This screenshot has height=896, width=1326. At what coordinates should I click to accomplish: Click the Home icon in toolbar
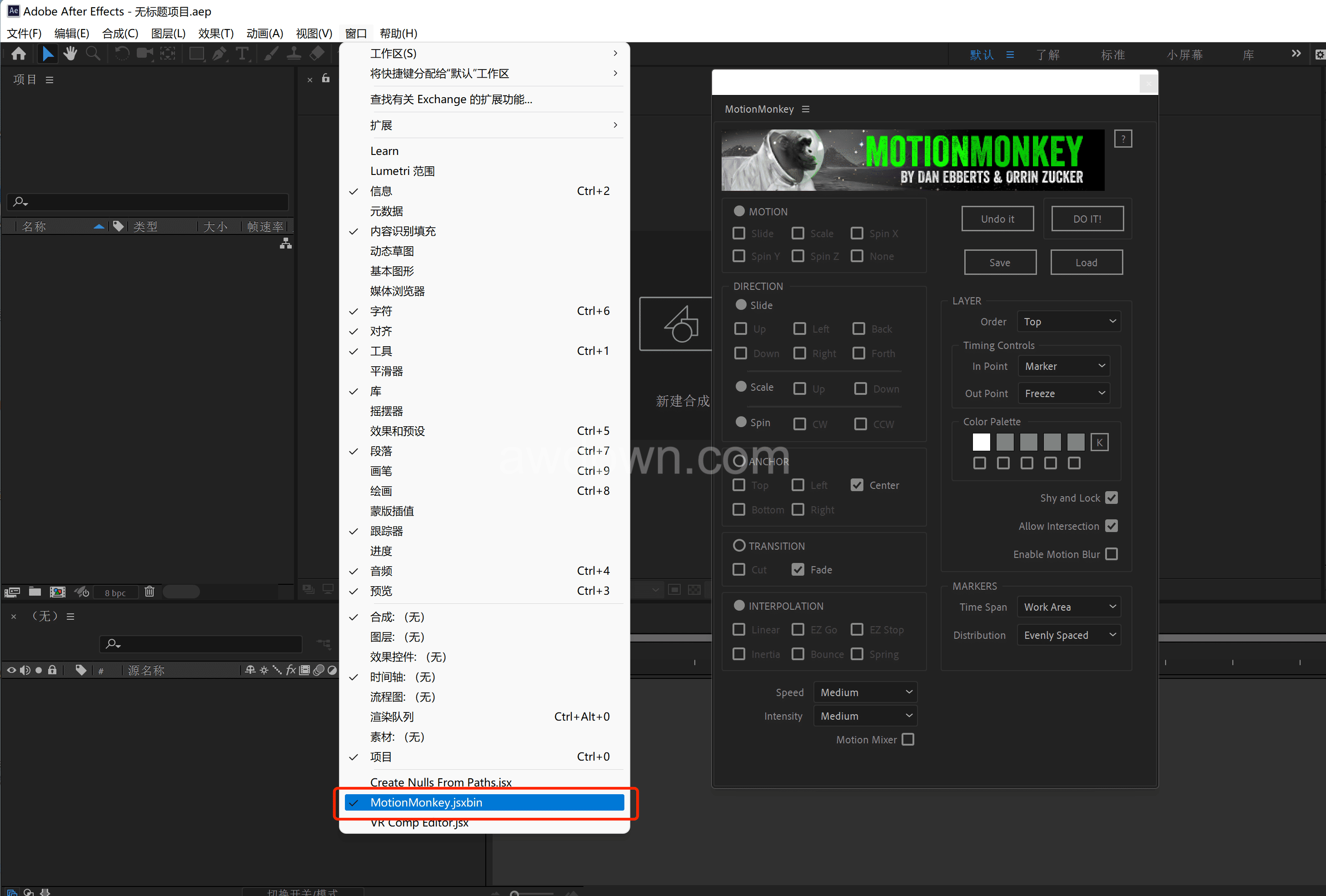point(19,54)
